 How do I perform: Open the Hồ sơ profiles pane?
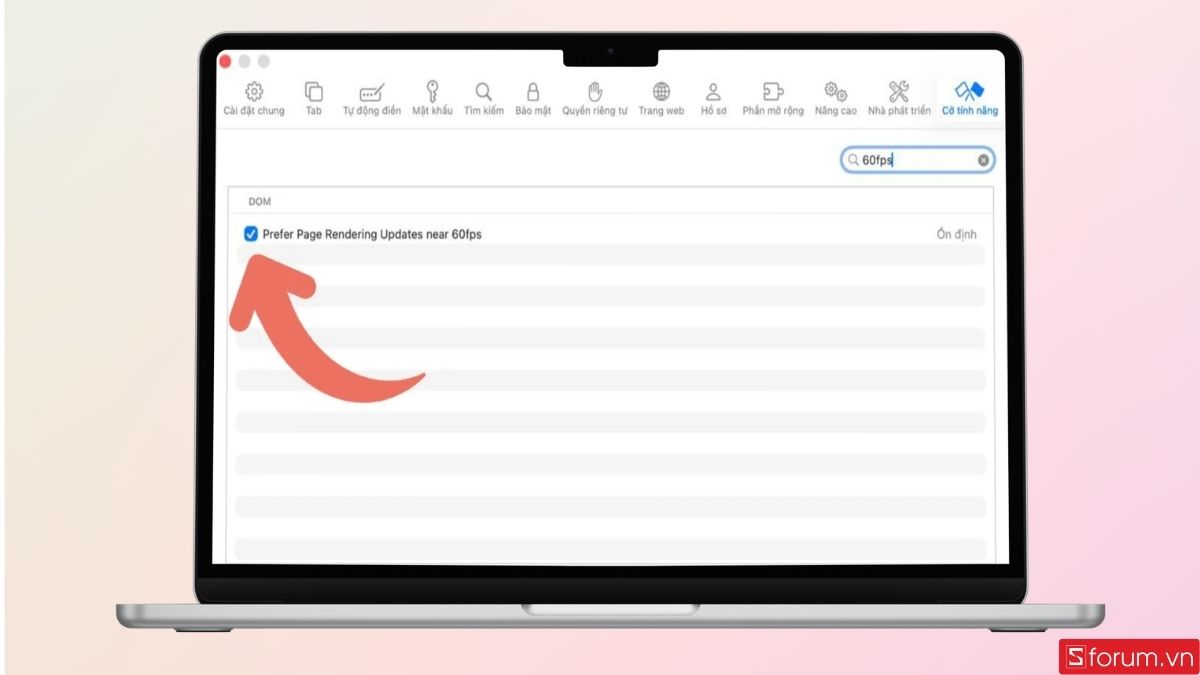click(712, 97)
